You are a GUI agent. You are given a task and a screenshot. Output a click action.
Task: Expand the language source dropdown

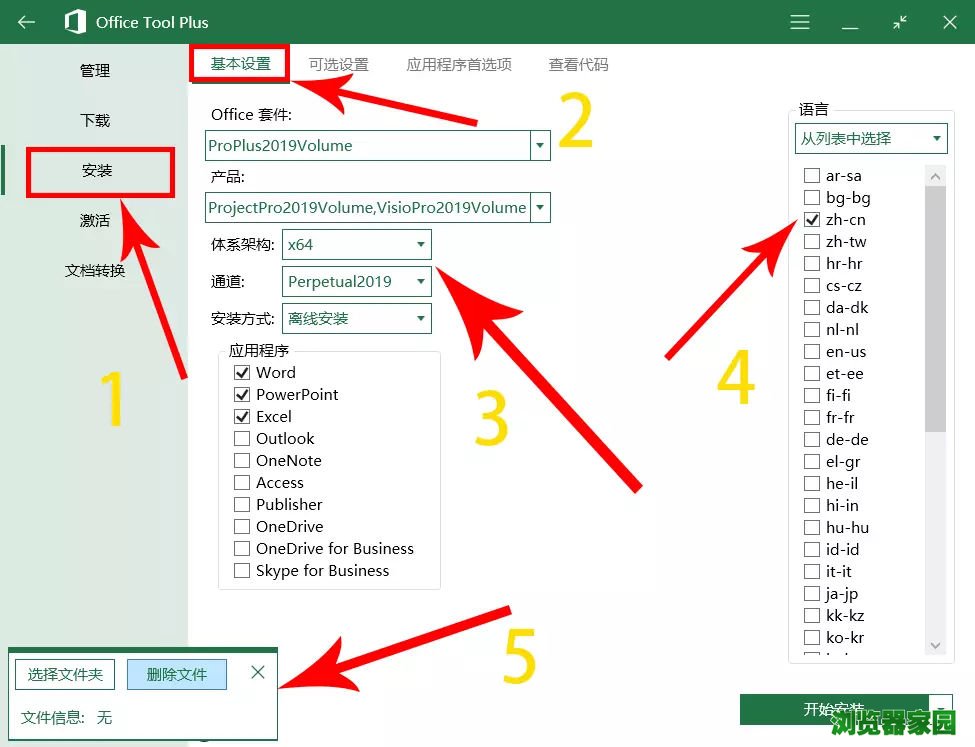[937, 139]
